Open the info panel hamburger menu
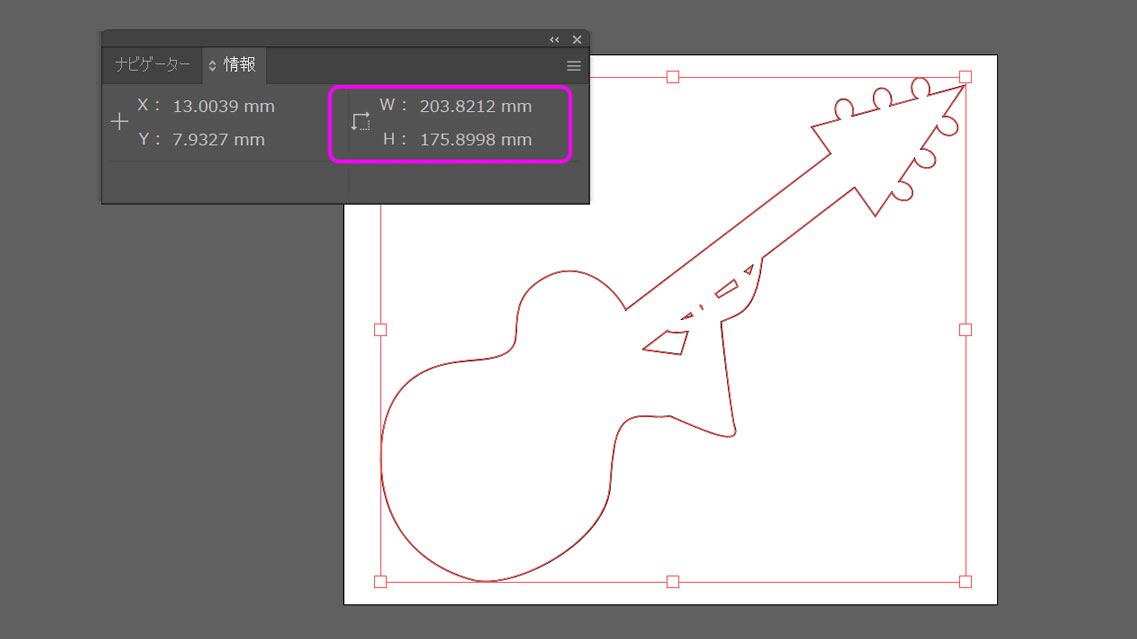The width and height of the screenshot is (1137, 639). (573, 66)
